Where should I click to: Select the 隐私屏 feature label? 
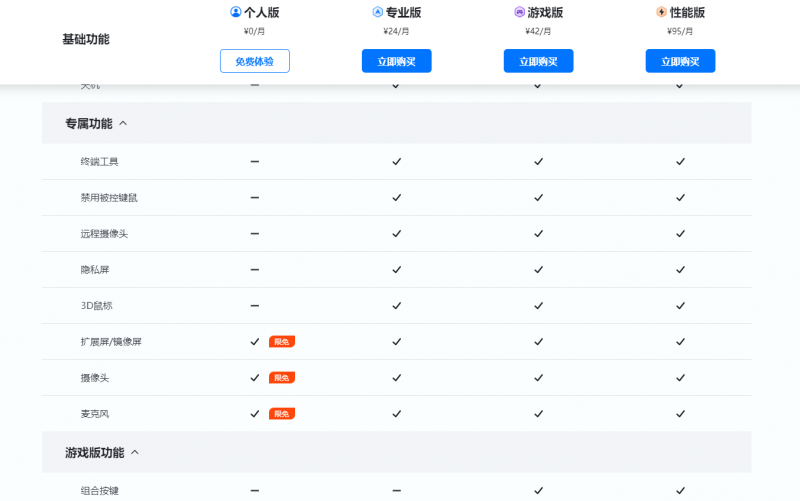(95, 270)
